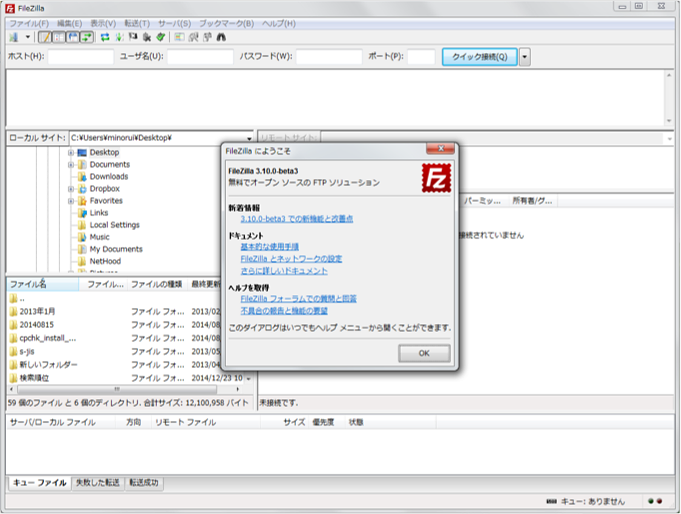Open the 表示(V) menu
681x514 pixels.
pyautogui.click(x=103, y=23)
